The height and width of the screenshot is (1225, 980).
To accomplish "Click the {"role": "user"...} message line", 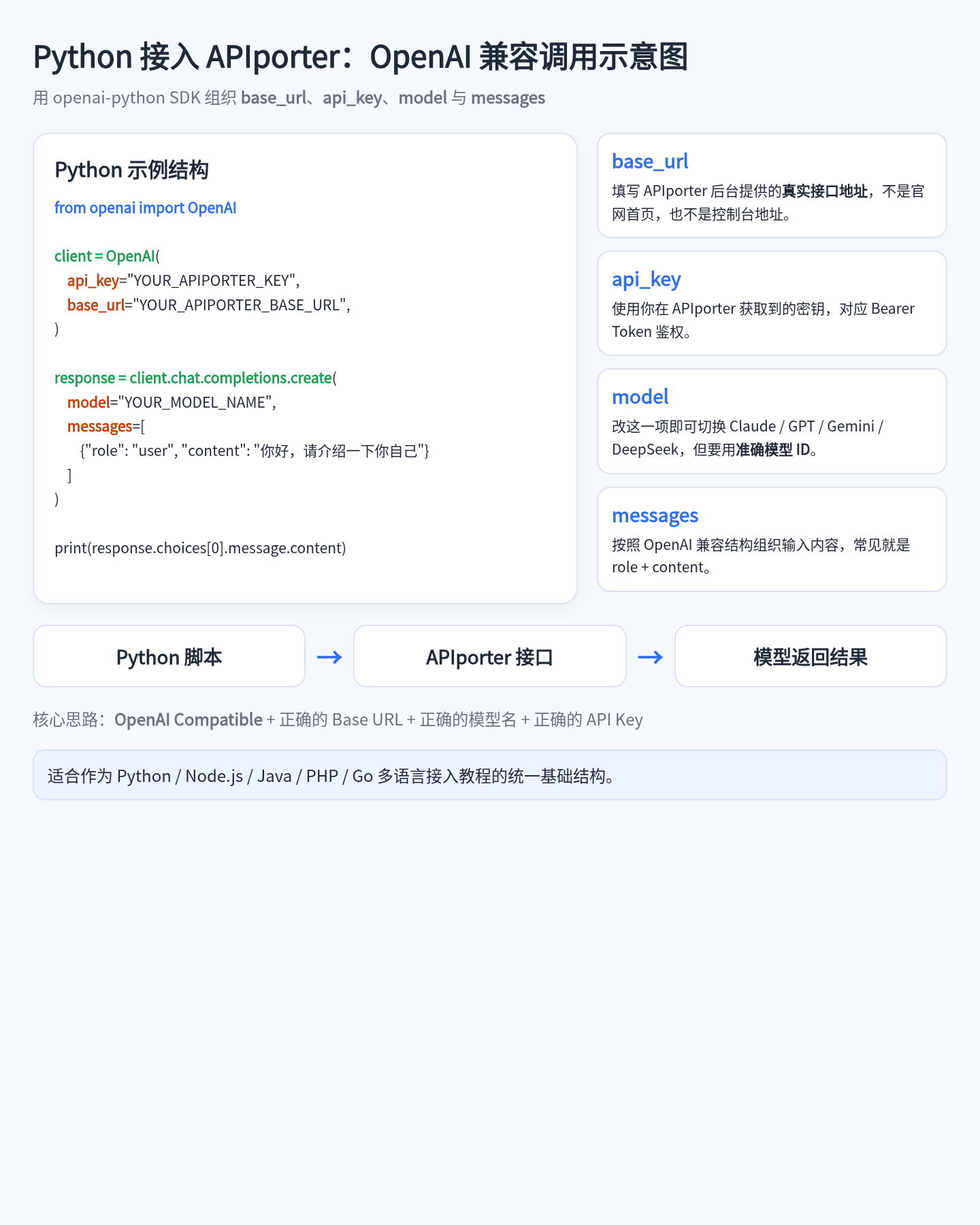I will [255, 451].
